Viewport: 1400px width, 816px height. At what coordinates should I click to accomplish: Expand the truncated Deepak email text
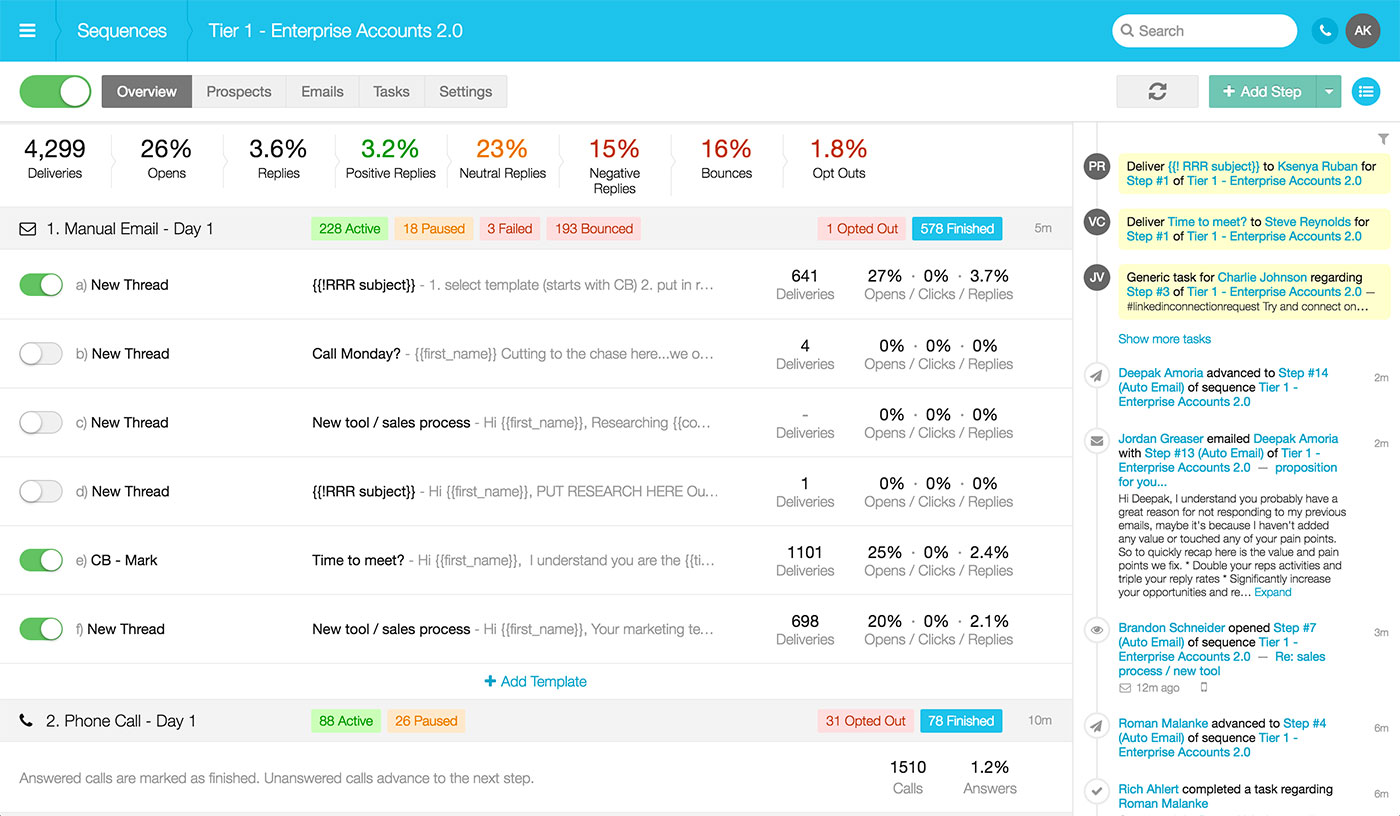[1272, 592]
